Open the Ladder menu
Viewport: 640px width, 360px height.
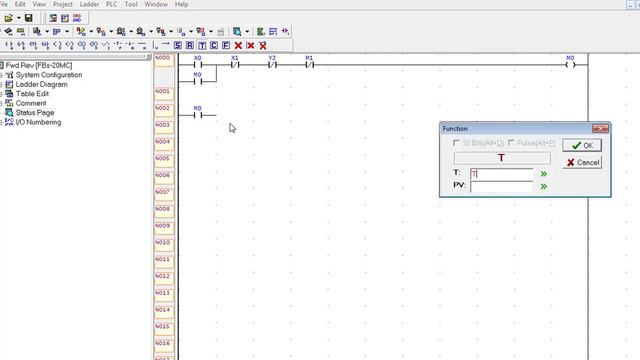(x=89, y=4)
